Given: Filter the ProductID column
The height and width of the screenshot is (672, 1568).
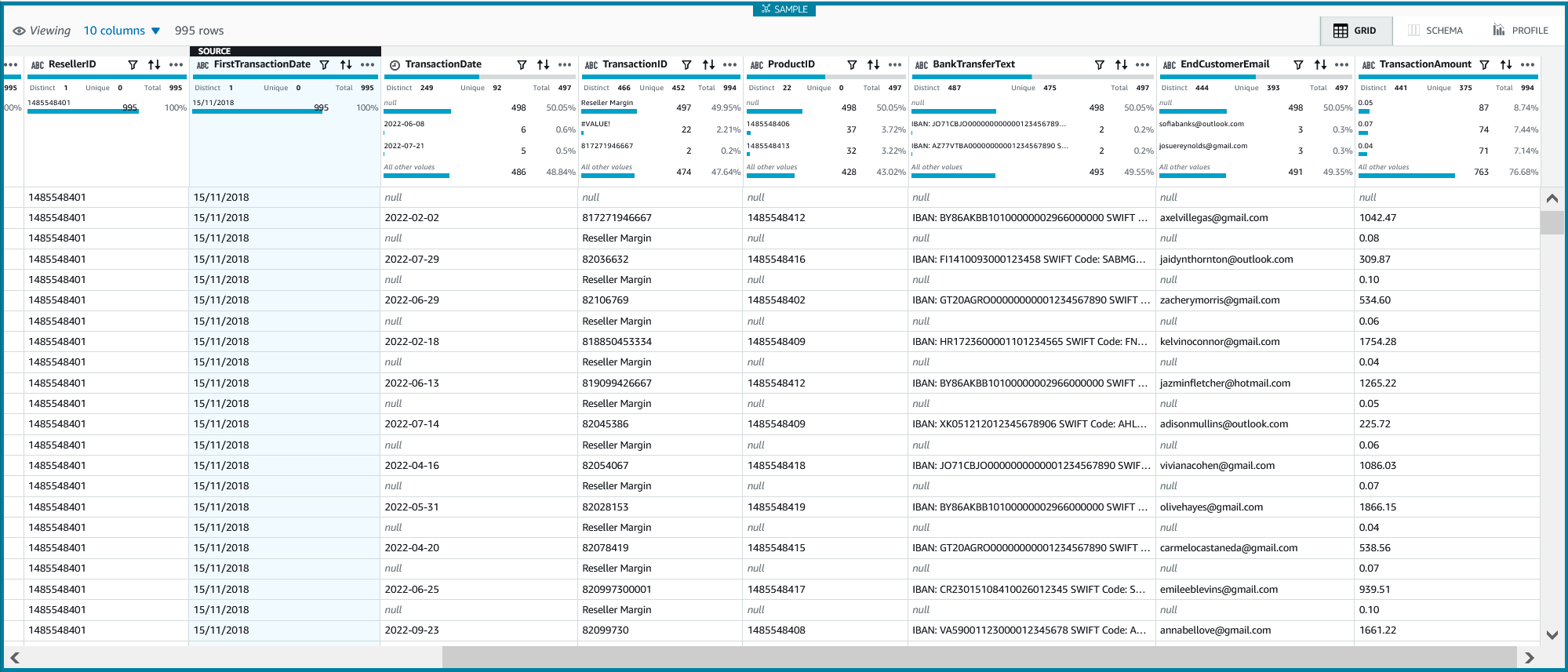Looking at the screenshot, I should point(852,65).
